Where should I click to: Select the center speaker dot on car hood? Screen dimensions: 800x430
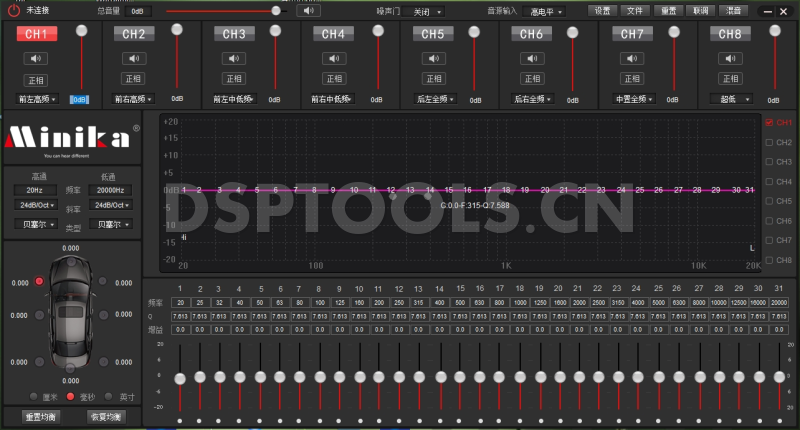click(x=71, y=262)
